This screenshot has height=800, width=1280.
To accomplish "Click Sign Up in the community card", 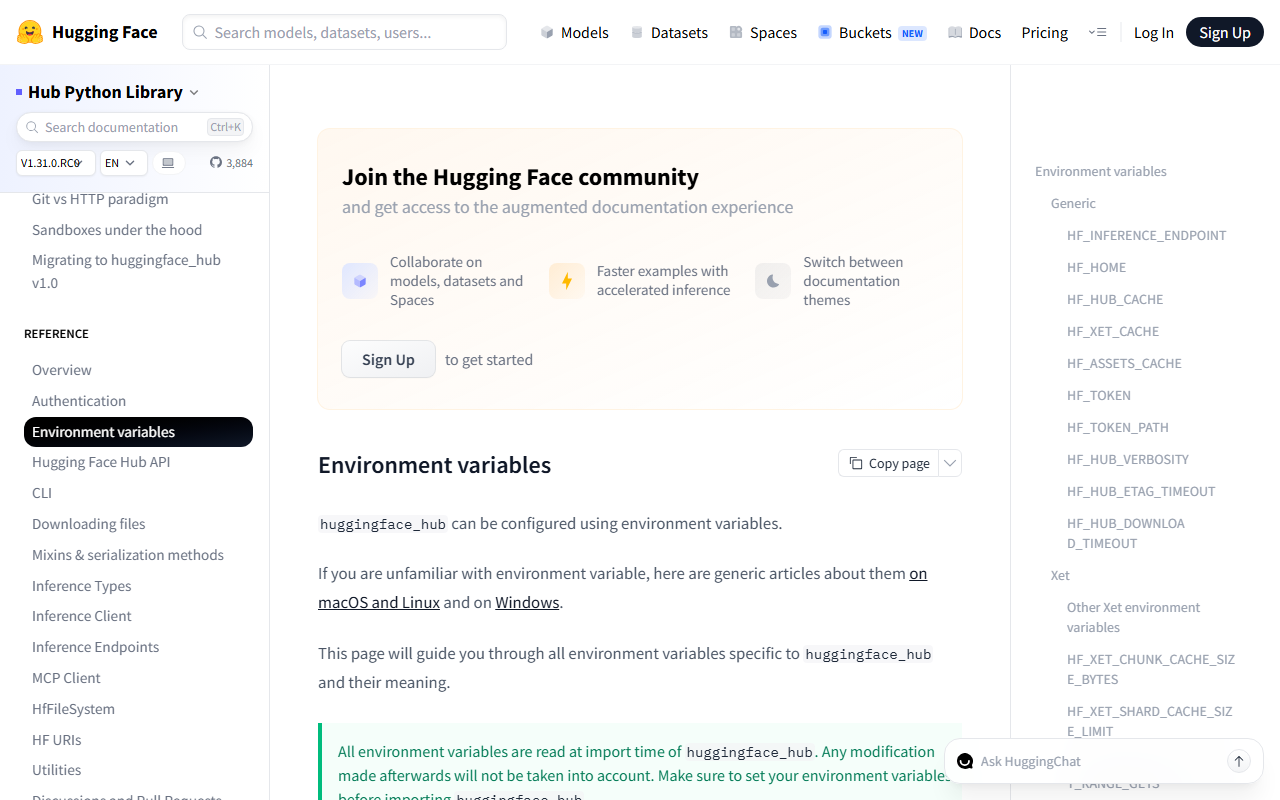I will click(x=388, y=359).
